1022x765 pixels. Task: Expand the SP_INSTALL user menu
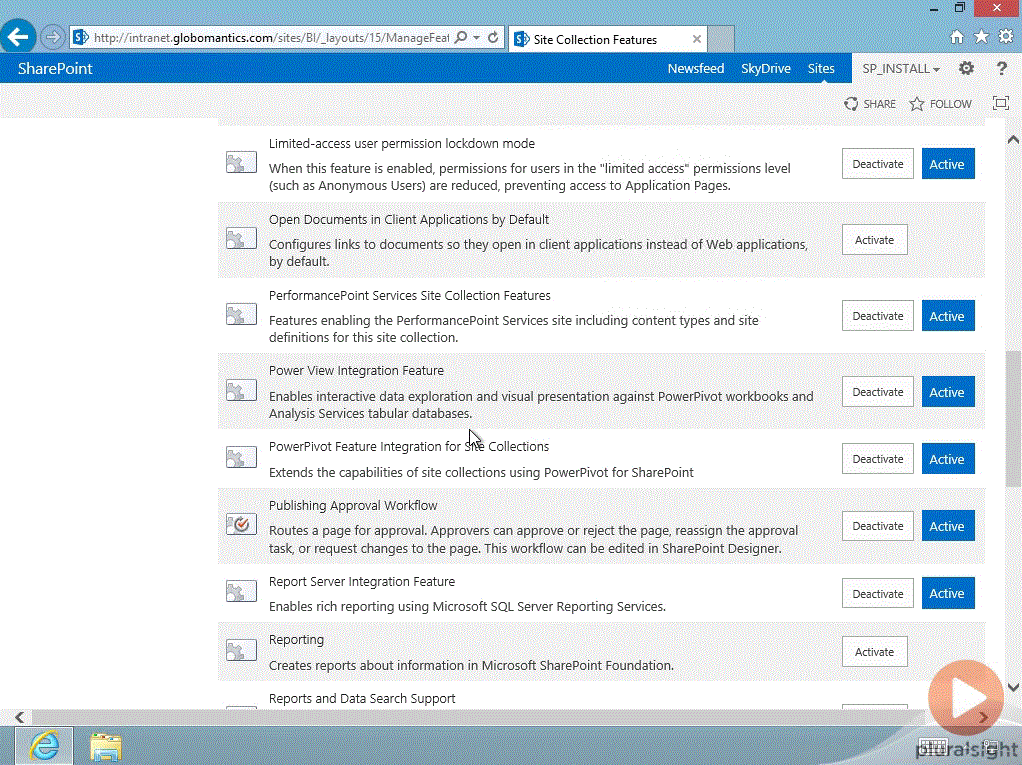(x=901, y=68)
